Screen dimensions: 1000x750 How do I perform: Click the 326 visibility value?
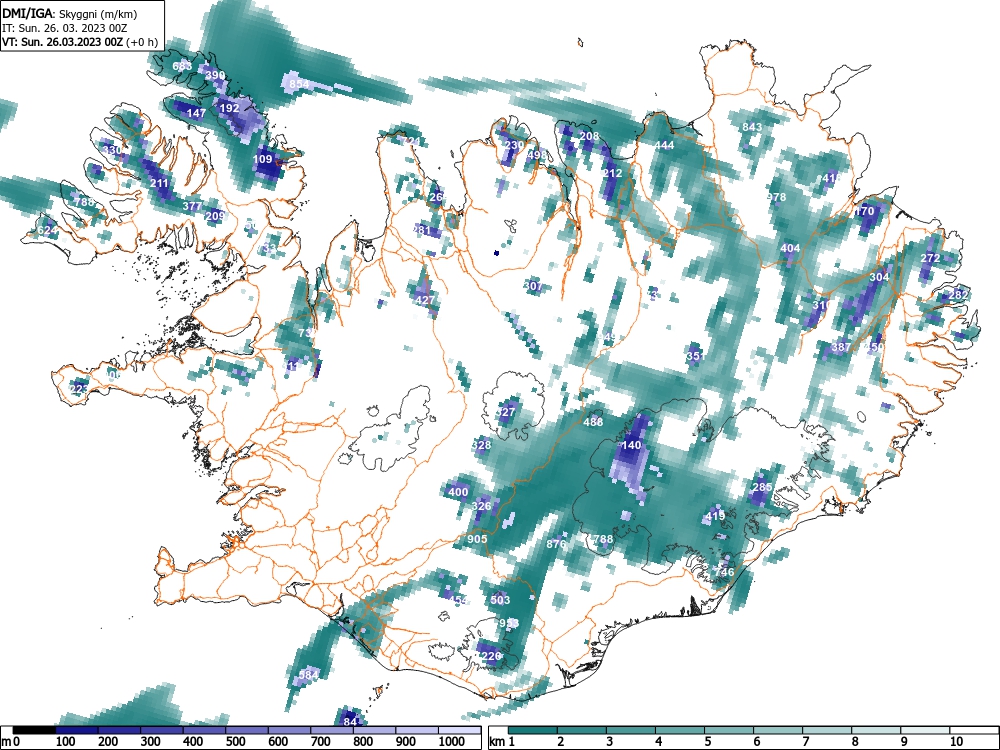coord(482,506)
